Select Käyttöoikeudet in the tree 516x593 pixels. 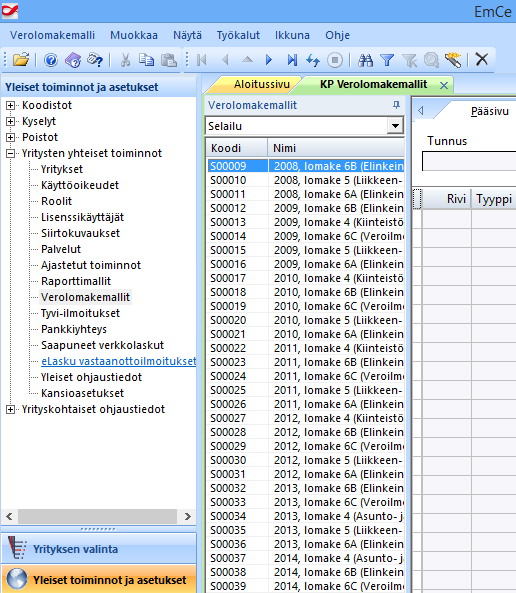(80, 185)
